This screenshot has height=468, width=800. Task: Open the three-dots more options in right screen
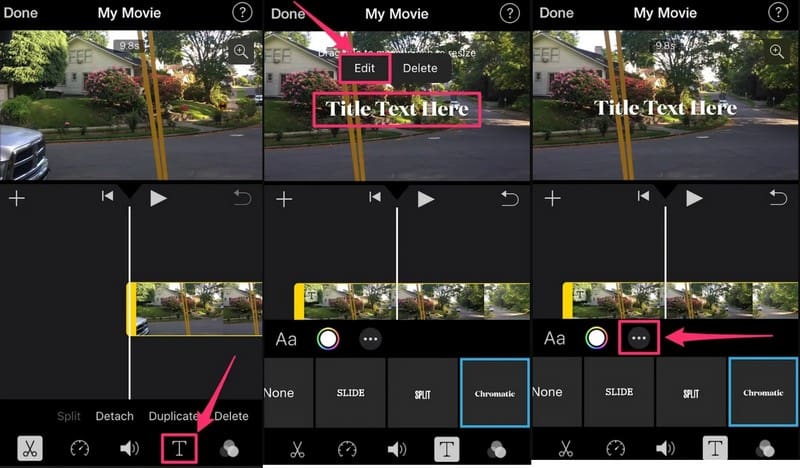(639, 338)
